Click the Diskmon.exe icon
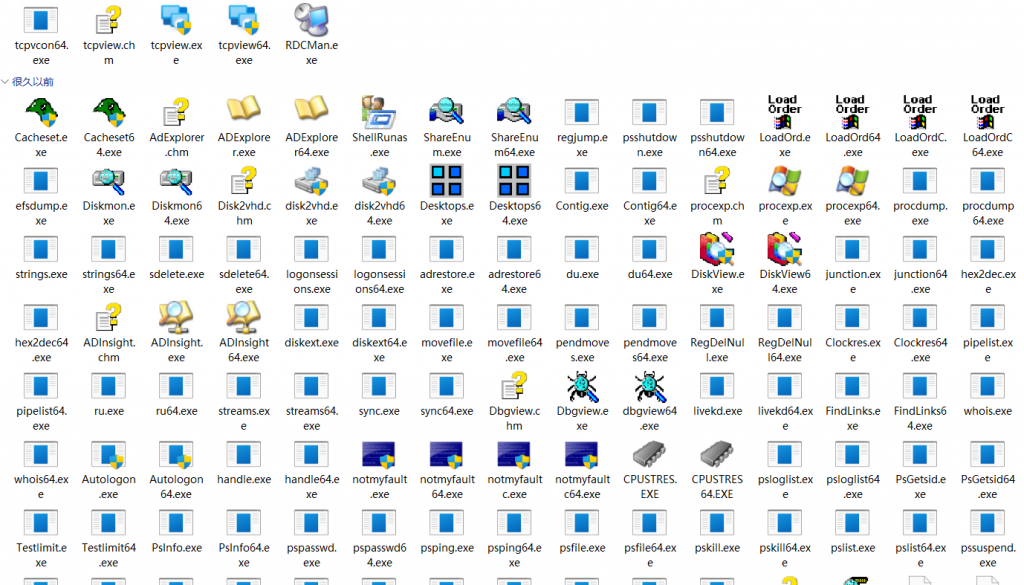Image resolution: width=1024 pixels, height=585 pixels. 108,181
